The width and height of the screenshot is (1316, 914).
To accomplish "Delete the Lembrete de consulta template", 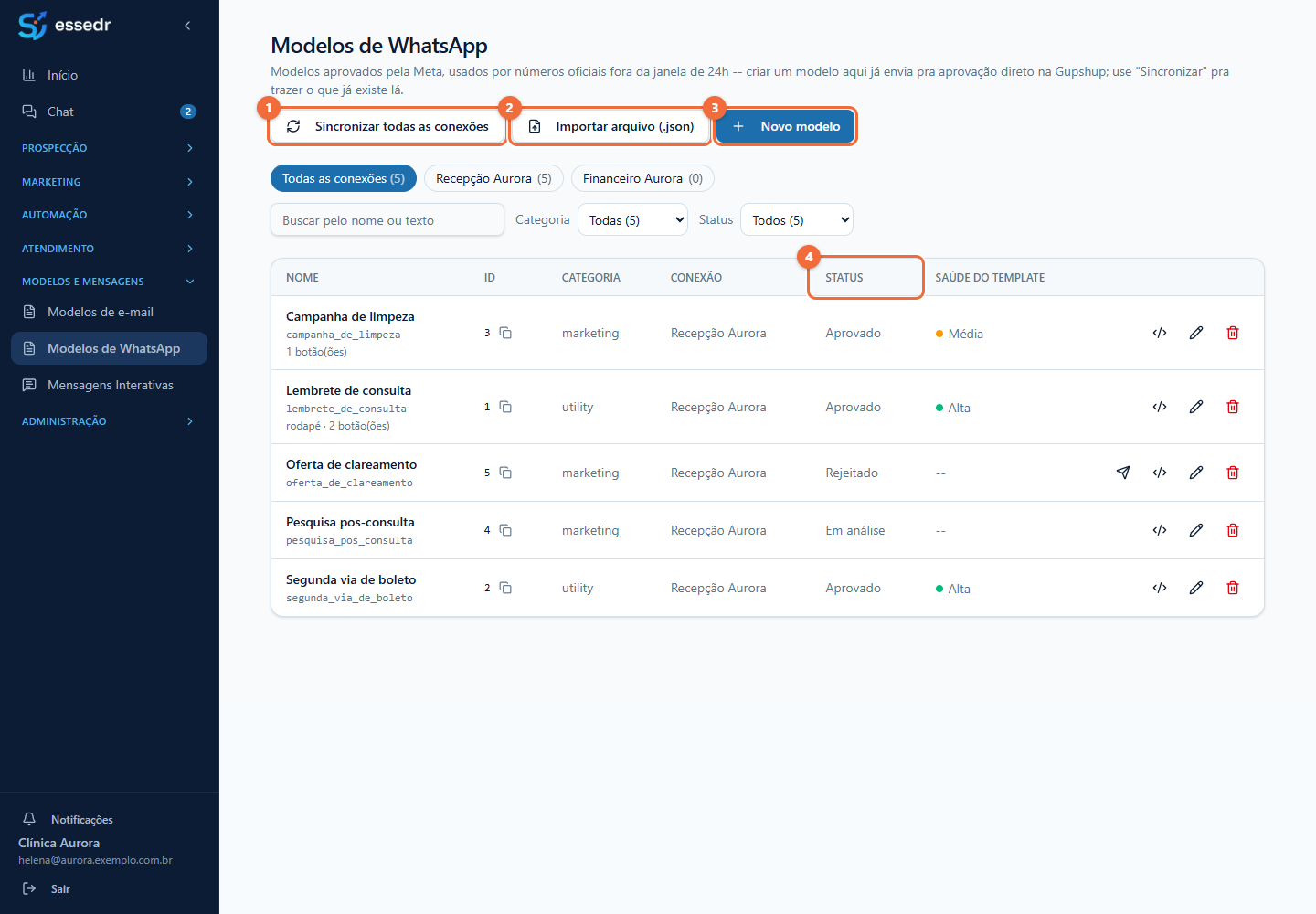I will click(1233, 407).
